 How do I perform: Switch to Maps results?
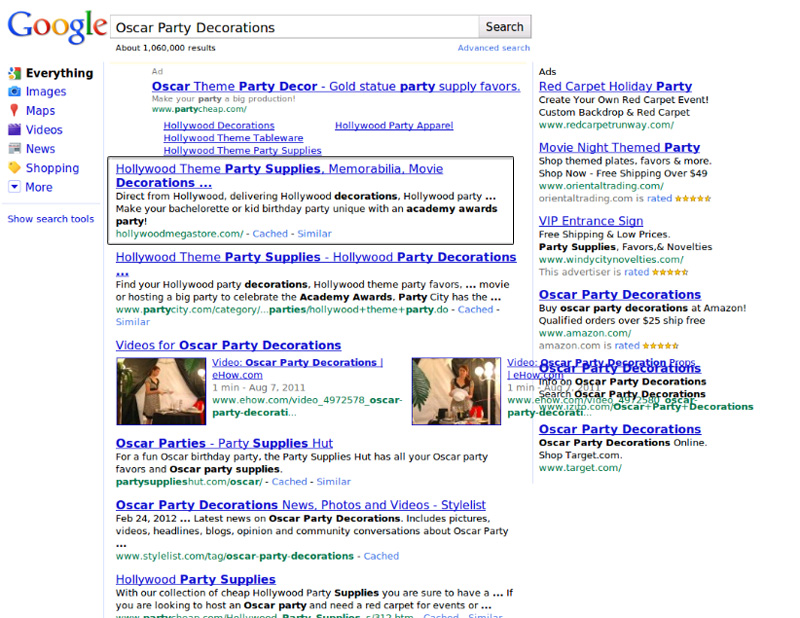click(40, 111)
